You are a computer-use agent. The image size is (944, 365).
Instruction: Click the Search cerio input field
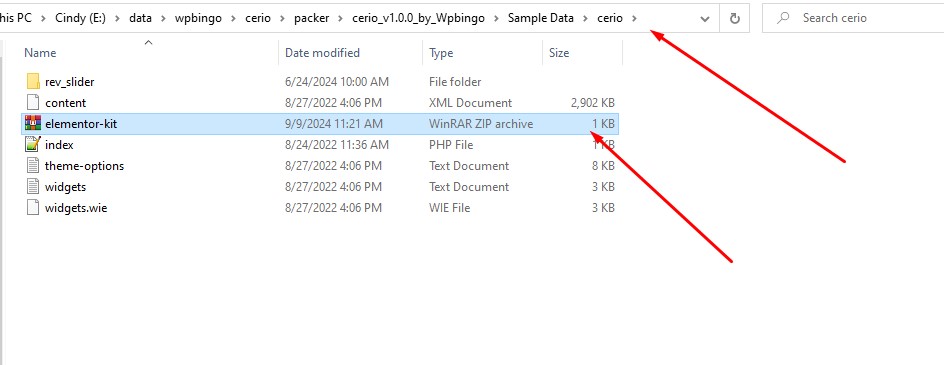click(853, 19)
